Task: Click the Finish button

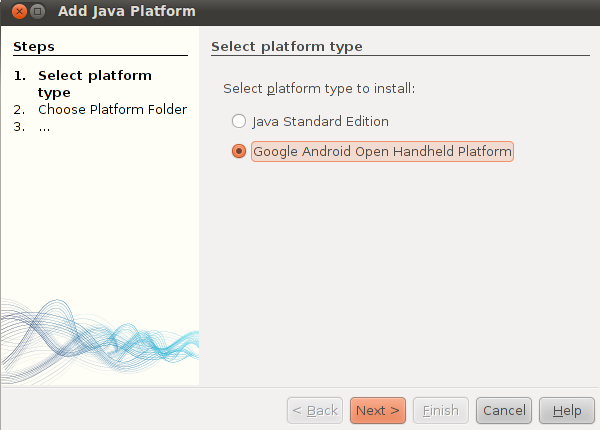Action: 440,410
